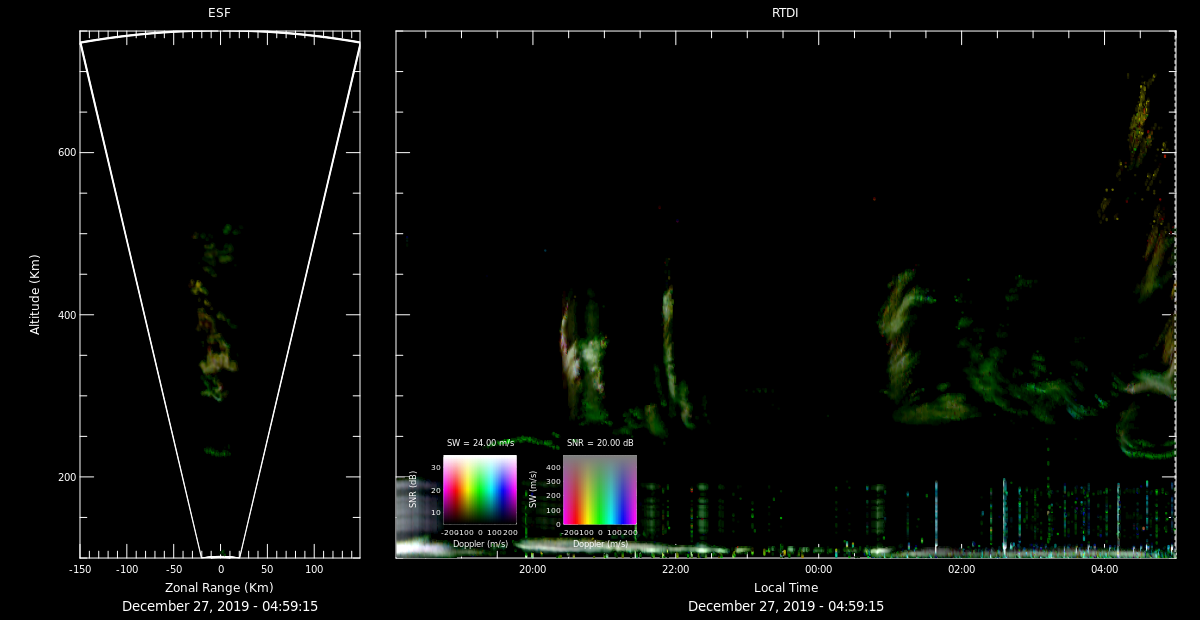This screenshot has width=1200, height=620.
Task: Select the Zonal Range (Km) axis label
Action: point(219,588)
